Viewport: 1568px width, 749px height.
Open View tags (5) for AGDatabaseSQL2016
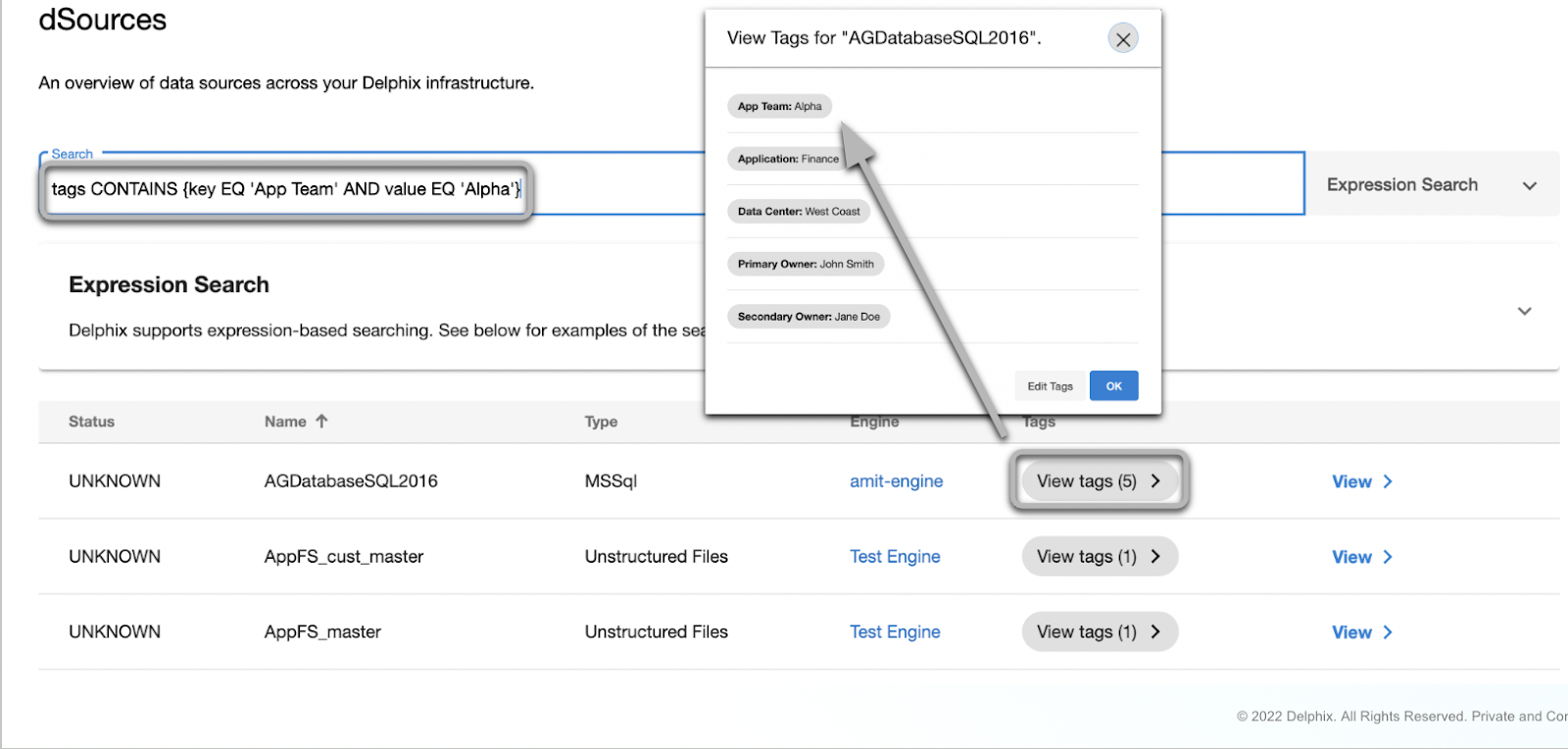1099,481
